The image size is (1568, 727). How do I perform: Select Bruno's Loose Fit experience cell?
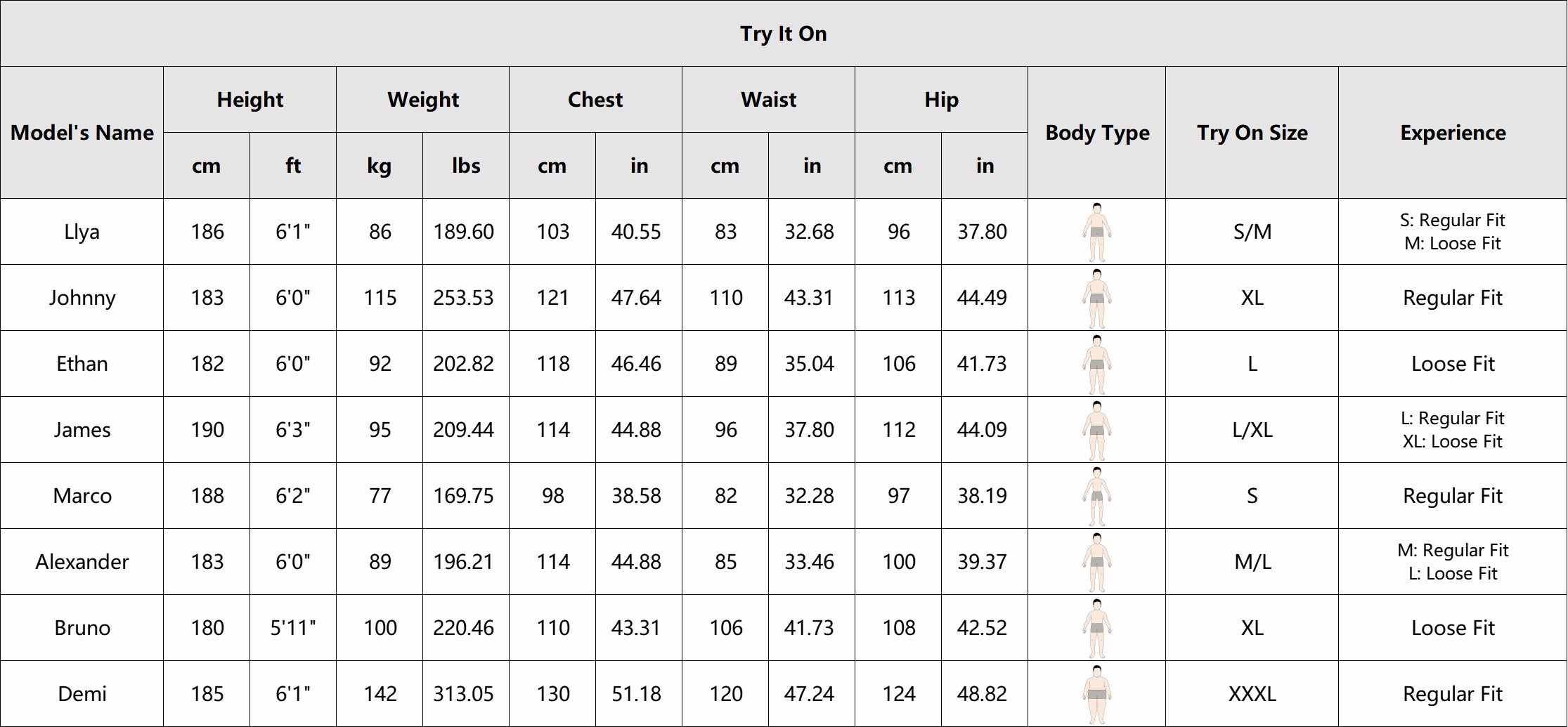pos(1453,628)
